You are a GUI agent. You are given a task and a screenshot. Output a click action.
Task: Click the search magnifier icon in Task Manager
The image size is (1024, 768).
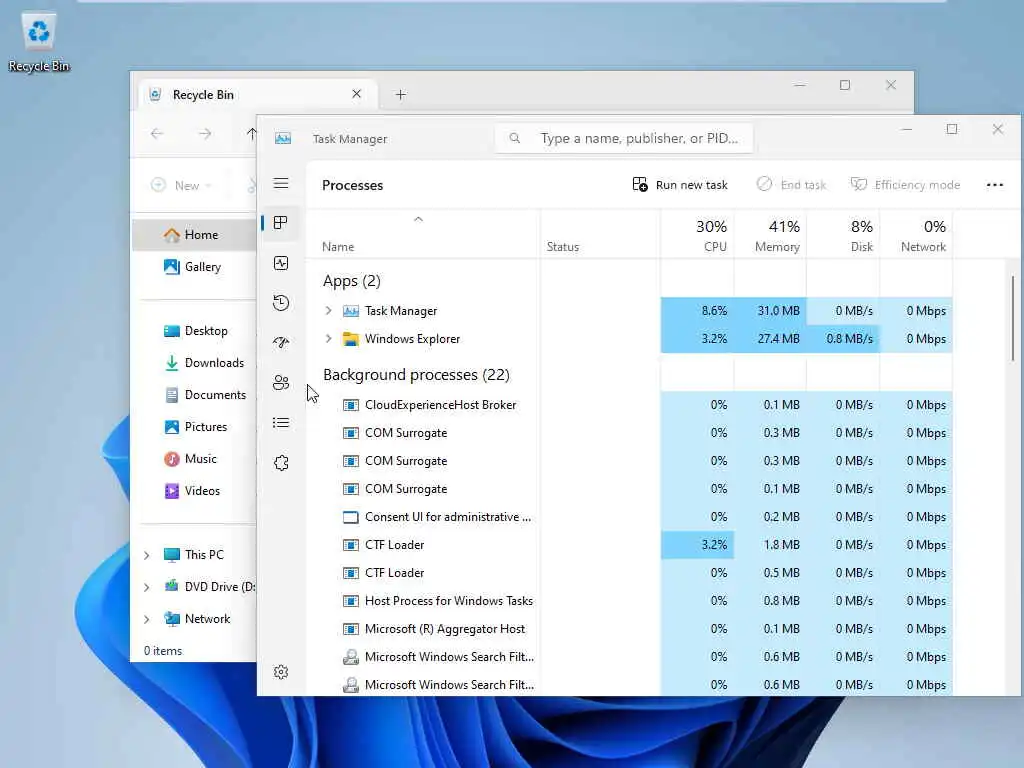[515, 138]
